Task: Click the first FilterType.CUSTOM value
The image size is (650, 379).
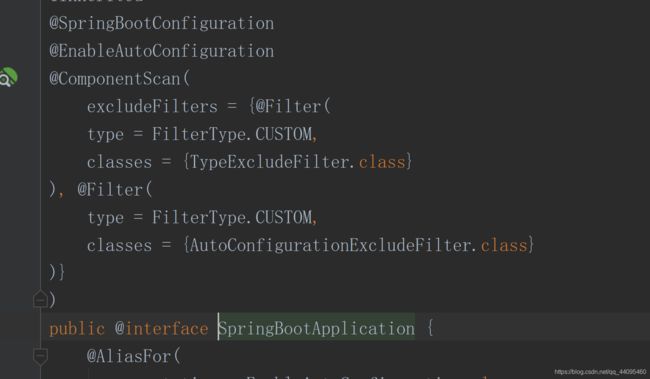Action: (x=232, y=134)
